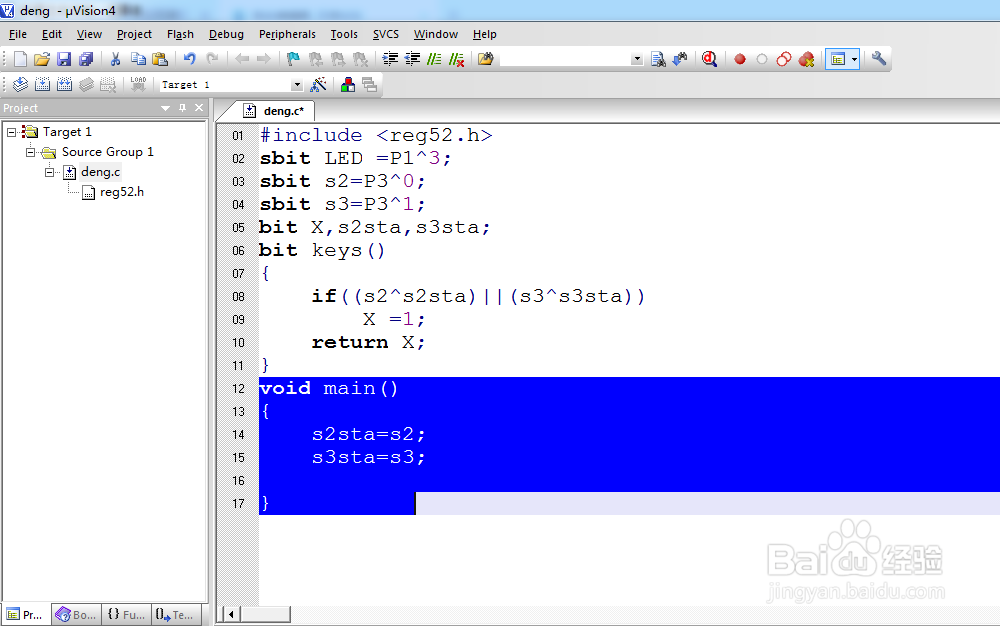Copy selection using the Copy icon

pyautogui.click(x=138, y=59)
